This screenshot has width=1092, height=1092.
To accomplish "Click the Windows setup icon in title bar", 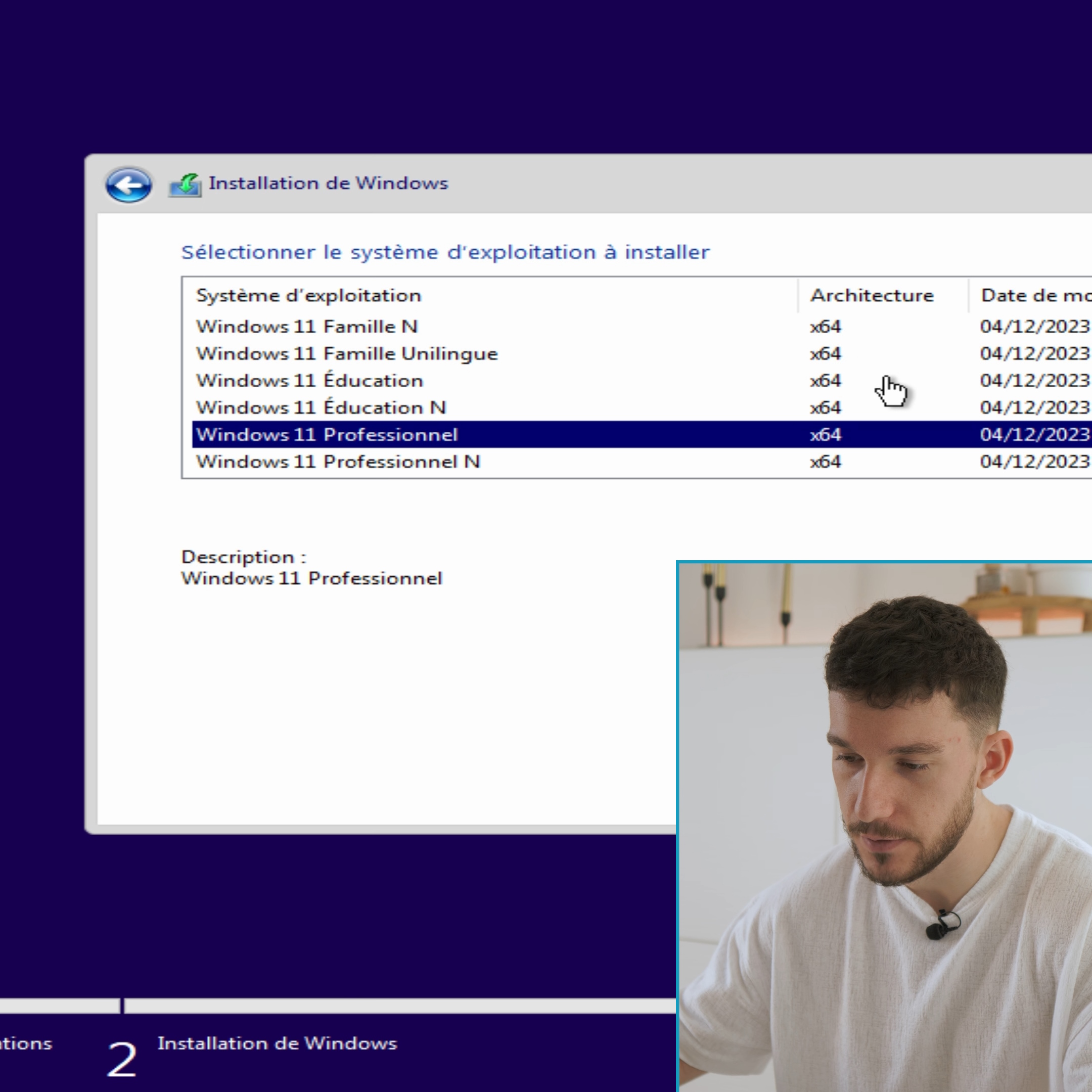I will (186, 185).
